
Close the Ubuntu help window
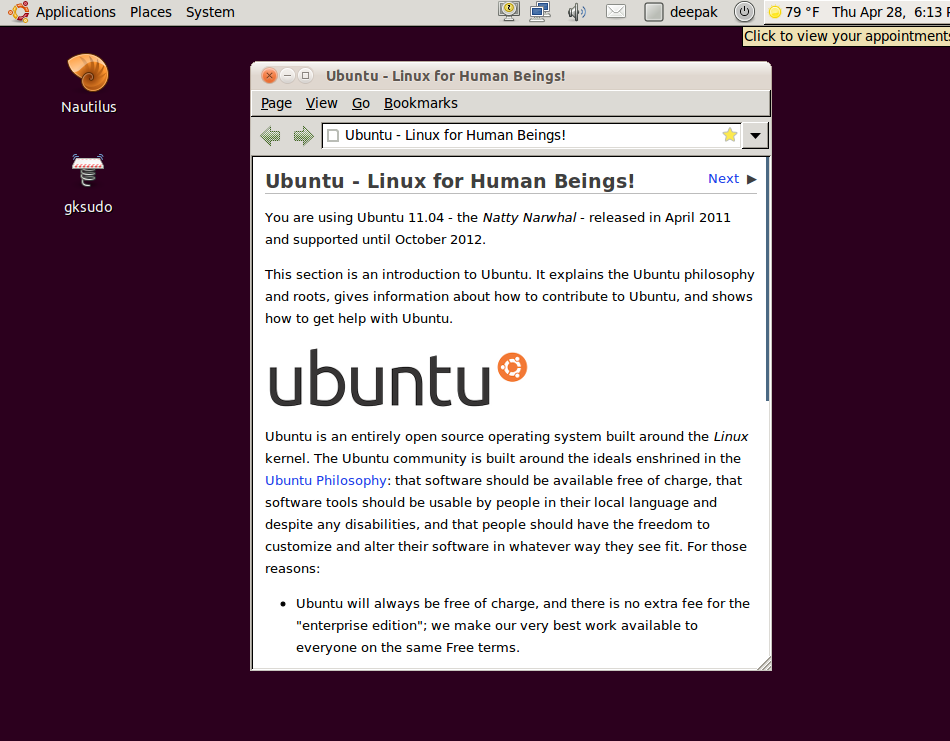[x=270, y=75]
